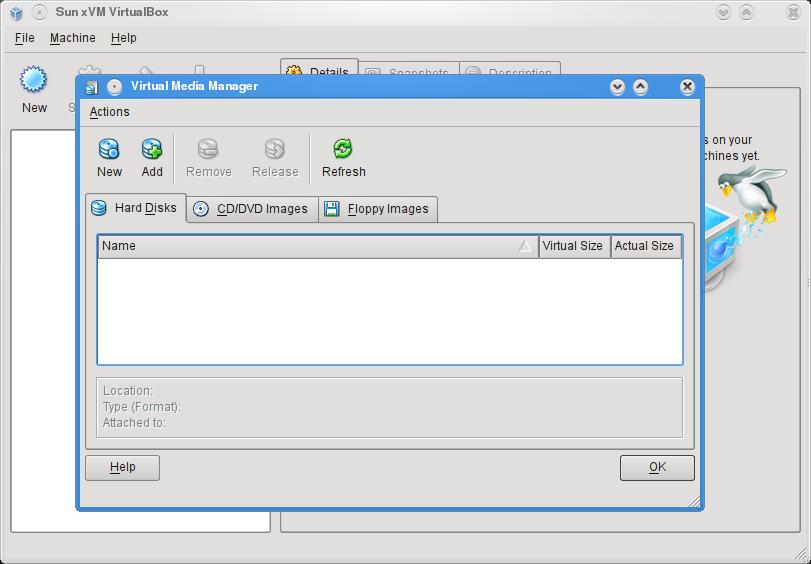Screen dimensions: 811x564
Task: Click New disk icon in Virtual Media Manager
Action: [109, 149]
